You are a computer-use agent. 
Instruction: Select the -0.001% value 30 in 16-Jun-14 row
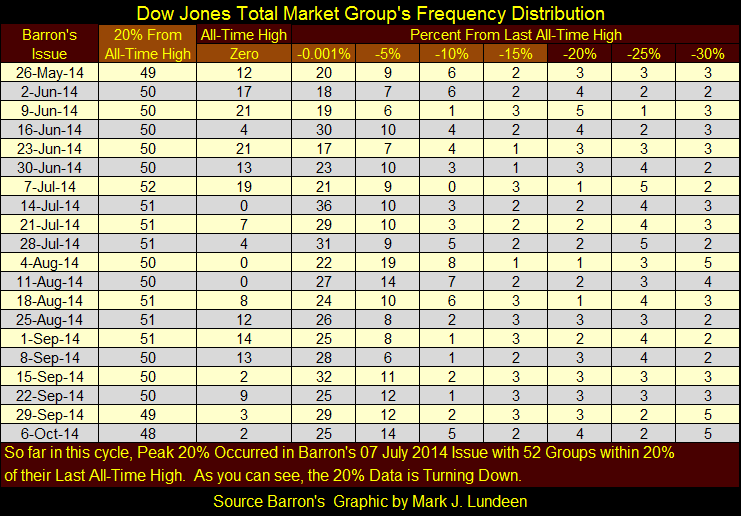[324, 129]
